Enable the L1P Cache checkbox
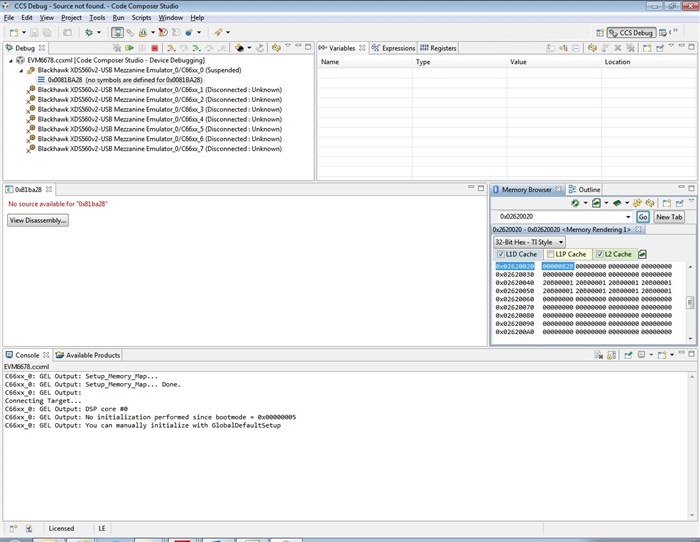The height and width of the screenshot is (542, 700). [550, 254]
